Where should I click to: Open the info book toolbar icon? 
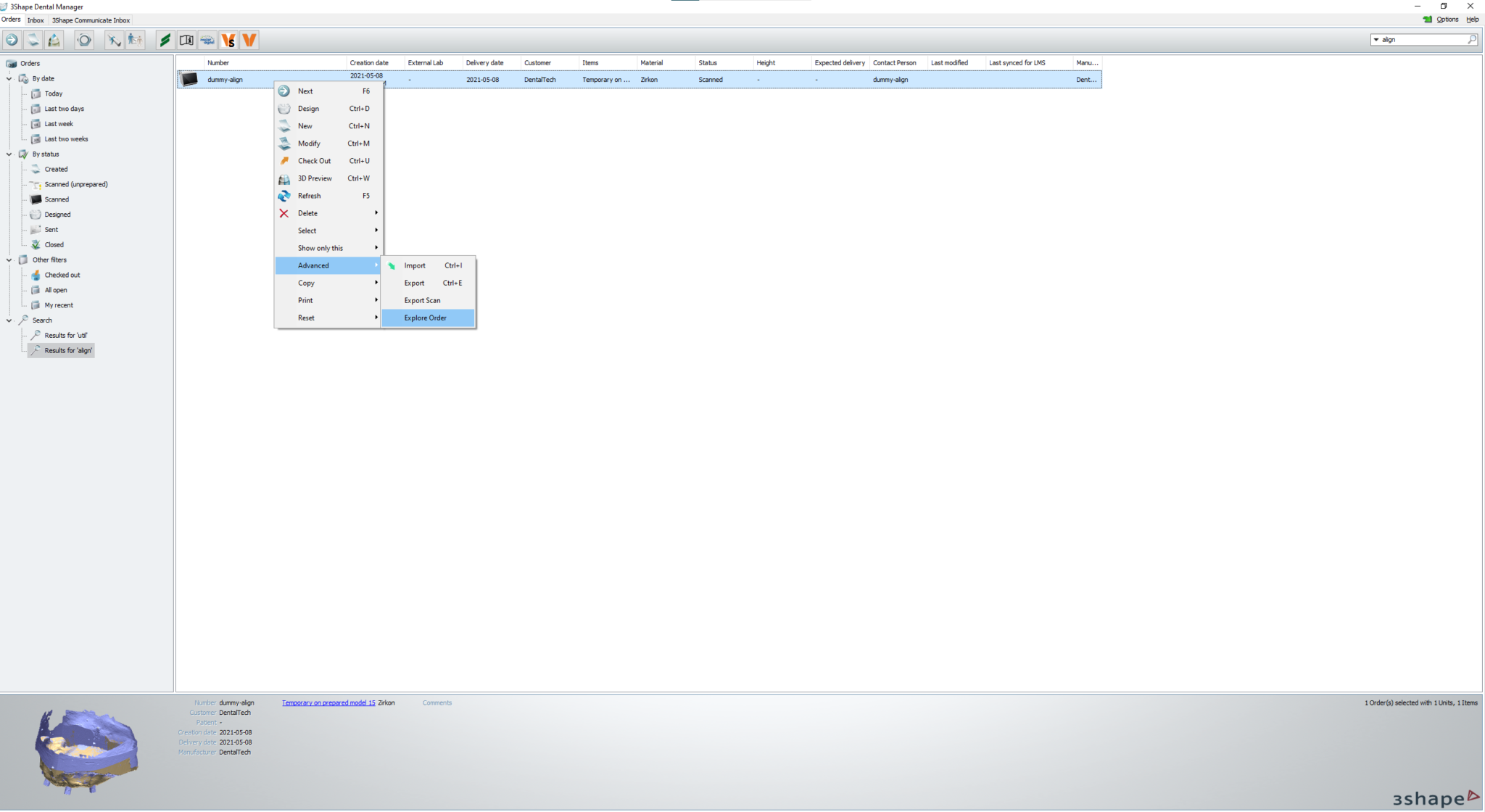point(186,41)
